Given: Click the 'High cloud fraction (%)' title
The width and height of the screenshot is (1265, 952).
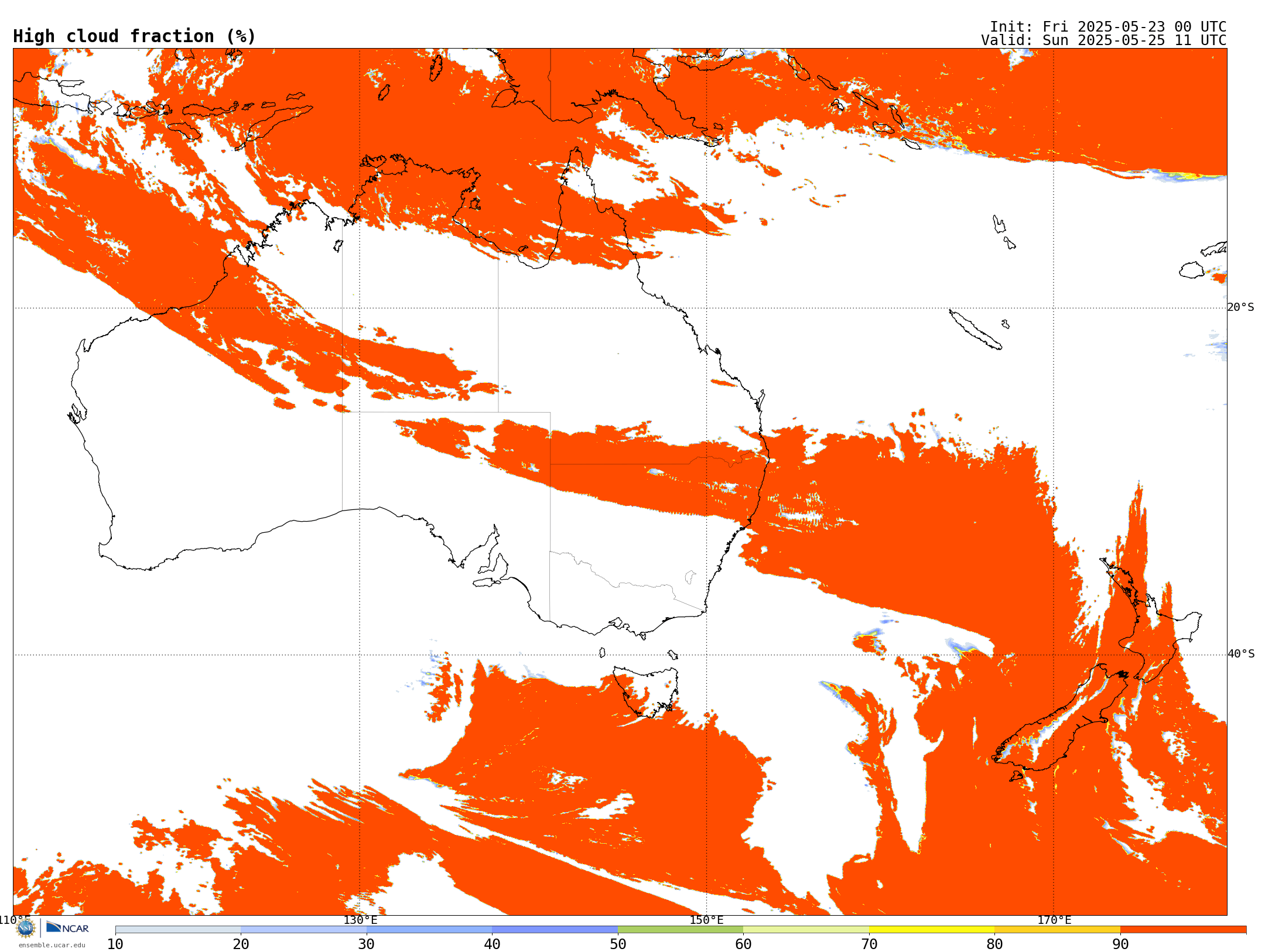Looking at the screenshot, I should pos(135,36).
